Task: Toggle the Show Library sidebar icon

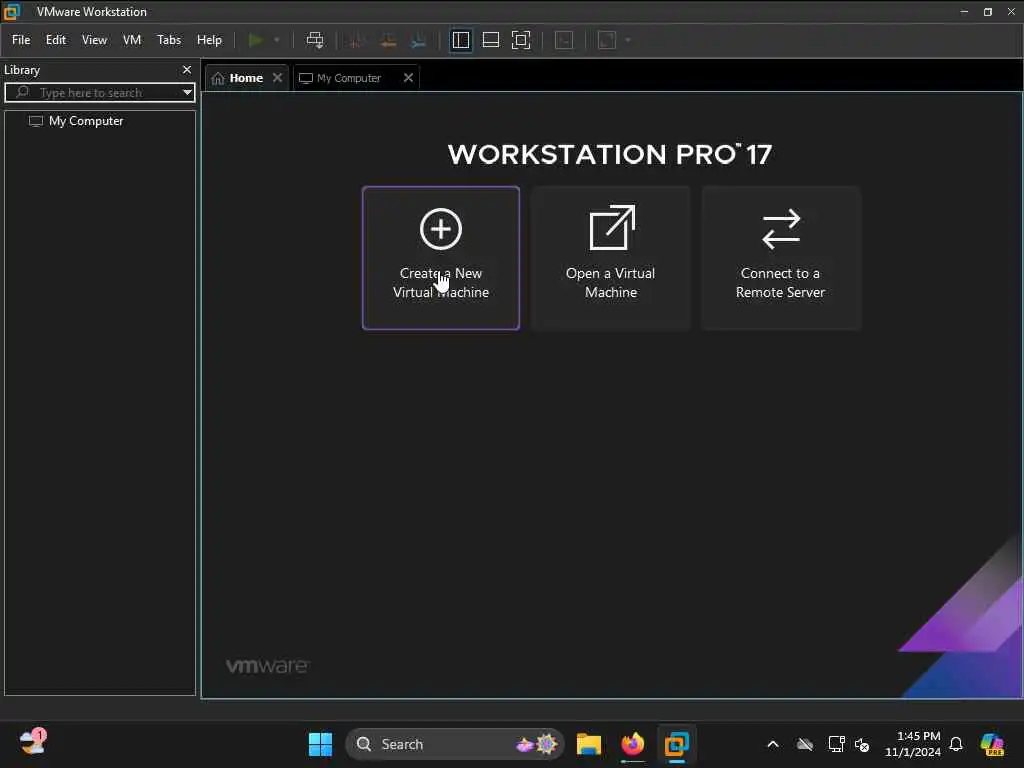Action: (461, 40)
